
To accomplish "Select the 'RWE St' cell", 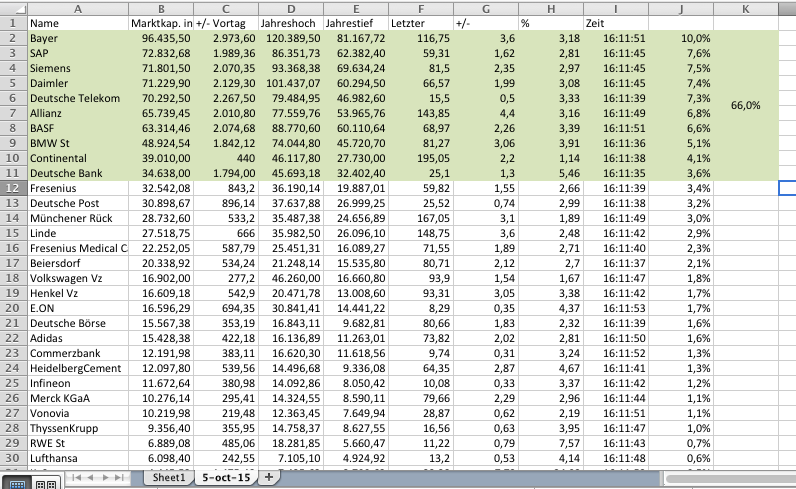I will click(78, 443).
